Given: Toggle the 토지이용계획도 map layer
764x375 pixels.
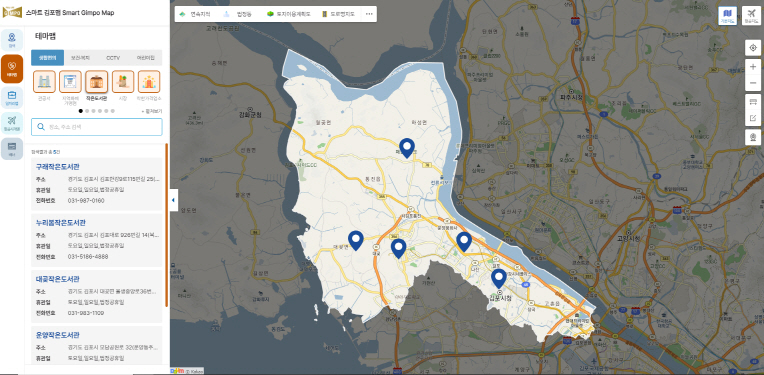Looking at the screenshot, I should tap(288, 14).
